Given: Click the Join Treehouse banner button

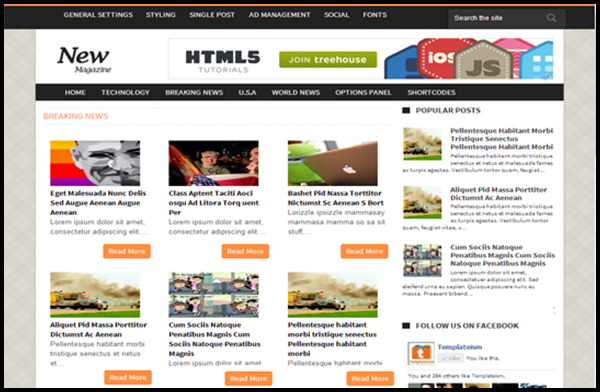Looking at the screenshot, I should [x=328, y=60].
